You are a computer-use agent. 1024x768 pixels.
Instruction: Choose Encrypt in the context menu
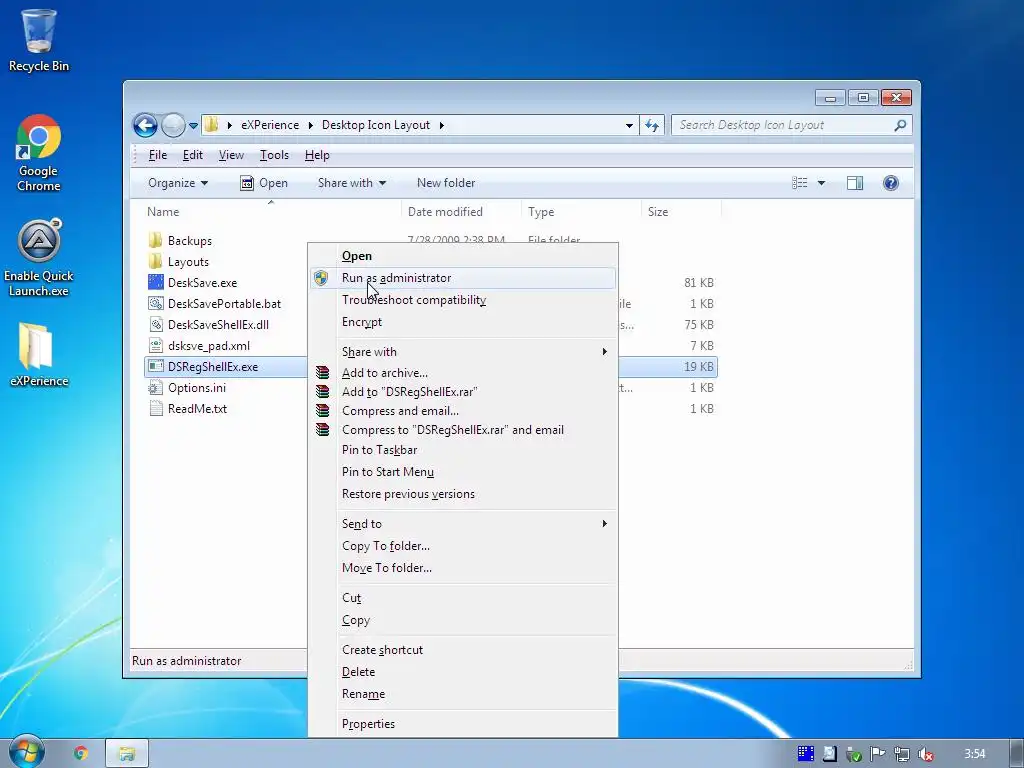pyautogui.click(x=463, y=322)
